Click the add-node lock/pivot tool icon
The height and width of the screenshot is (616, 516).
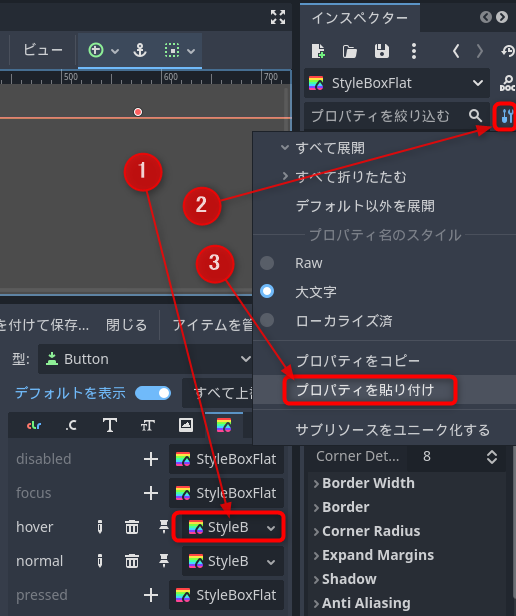click(96, 50)
